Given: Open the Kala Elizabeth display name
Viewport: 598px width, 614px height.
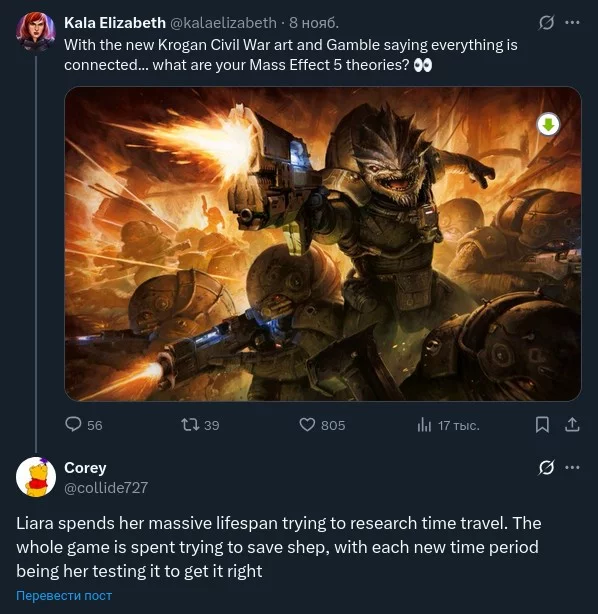Looking at the screenshot, I should click(x=115, y=23).
